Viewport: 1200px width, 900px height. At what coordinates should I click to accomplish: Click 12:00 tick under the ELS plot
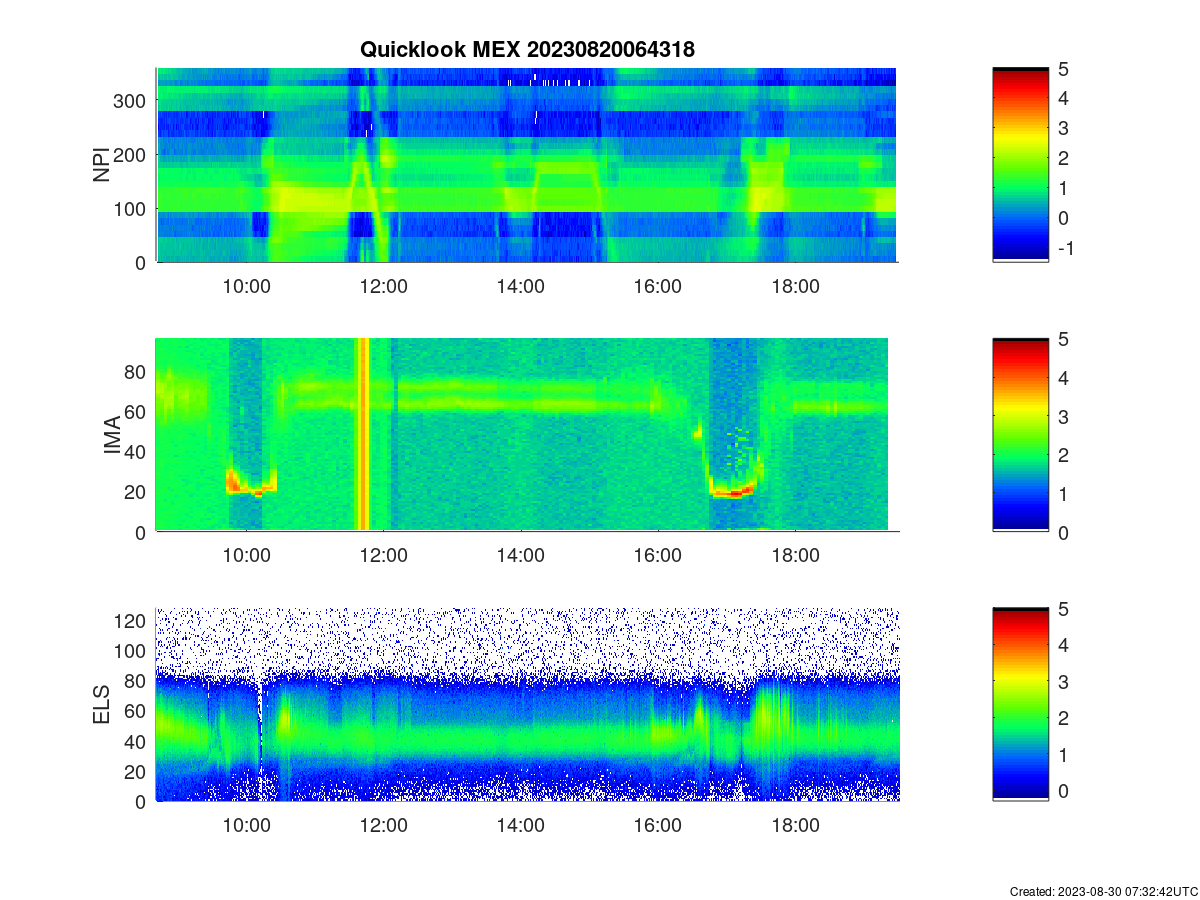383,825
